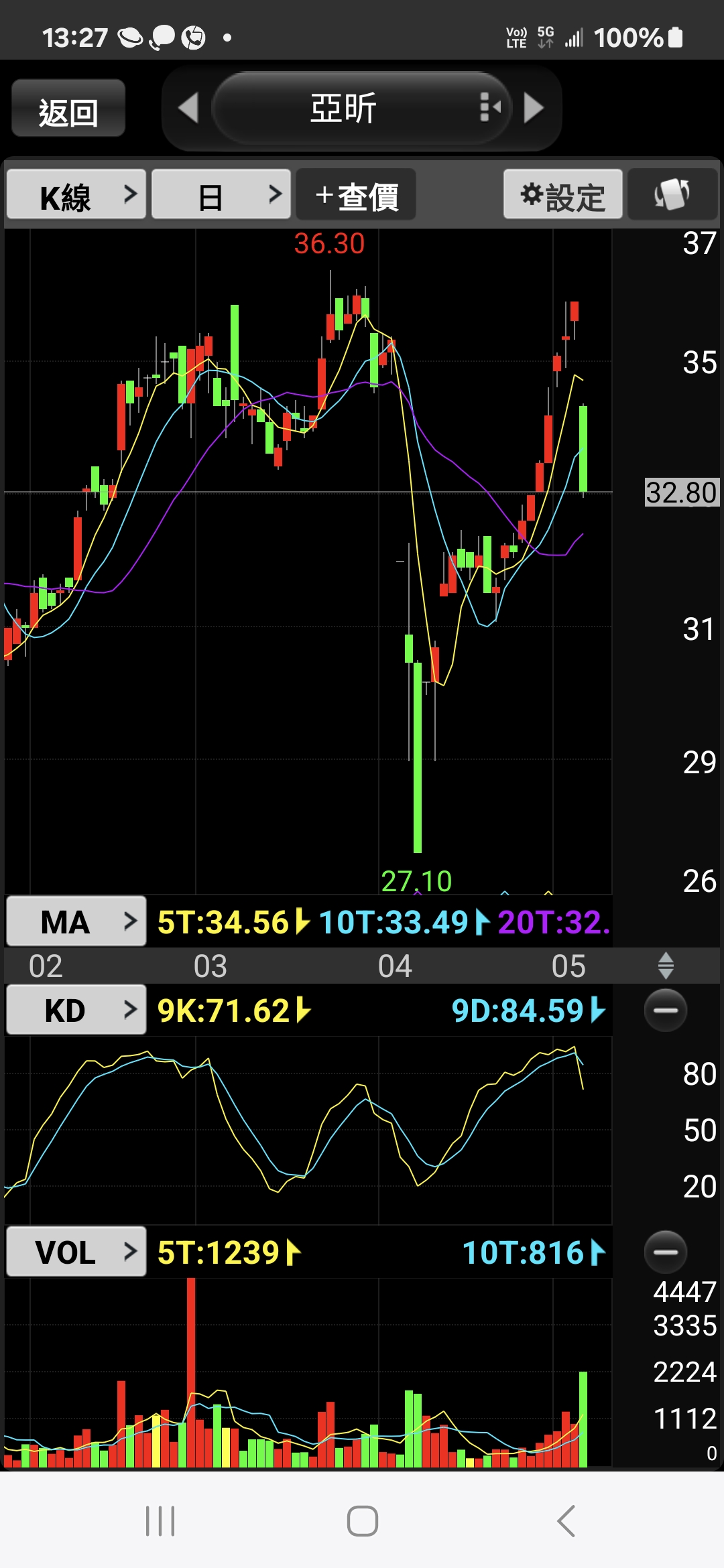Go to next stock with right arrow

534,108
